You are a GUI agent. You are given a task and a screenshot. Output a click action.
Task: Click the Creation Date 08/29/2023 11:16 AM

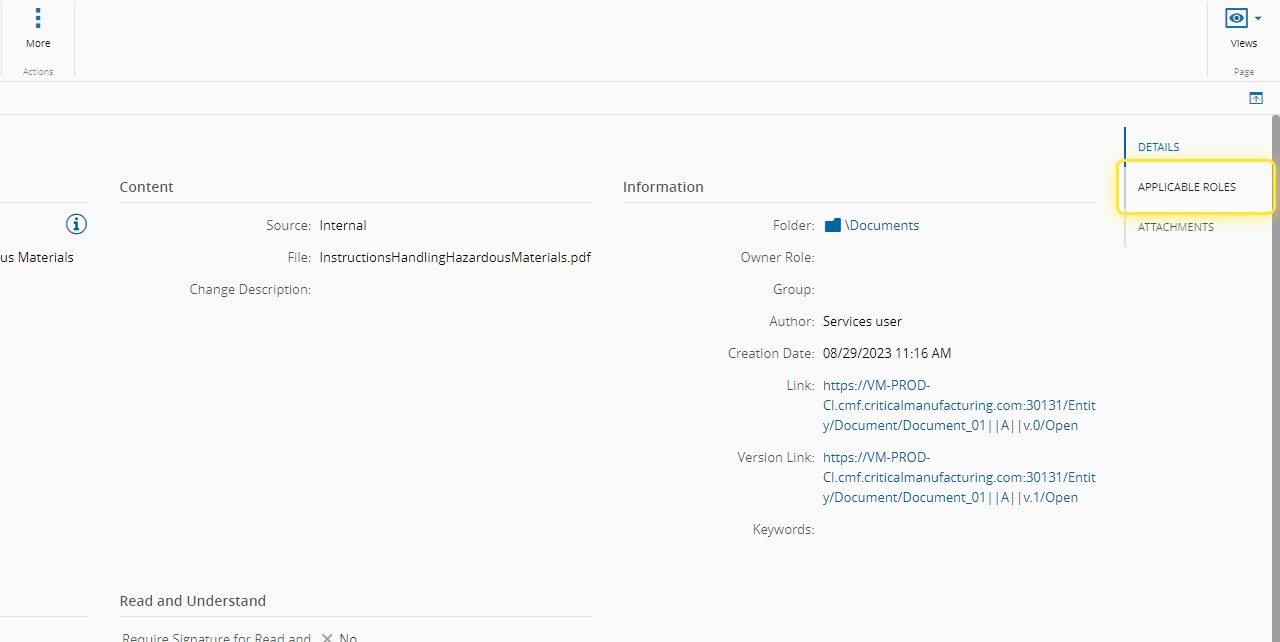click(x=887, y=353)
